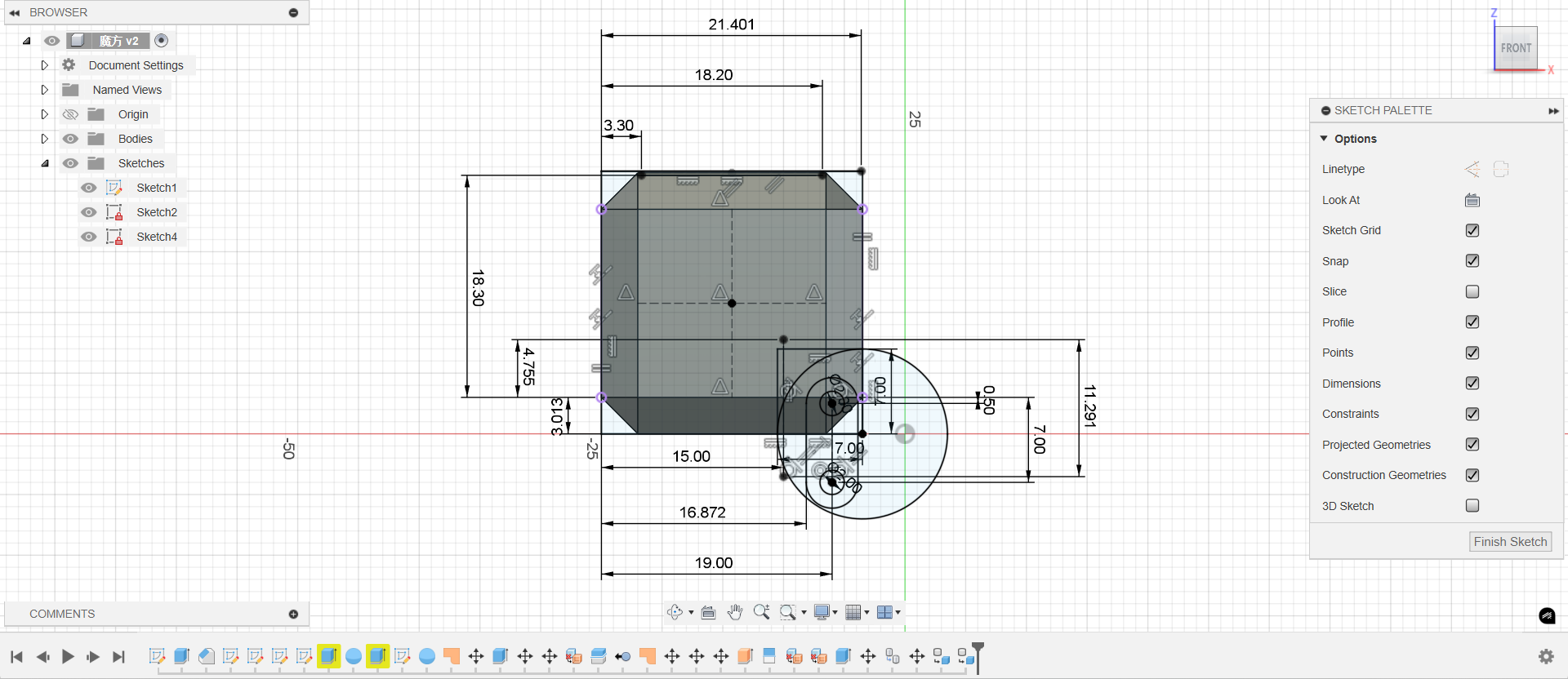Hide Sketch4 using its eye icon
1568x679 pixels.
[x=89, y=237]
